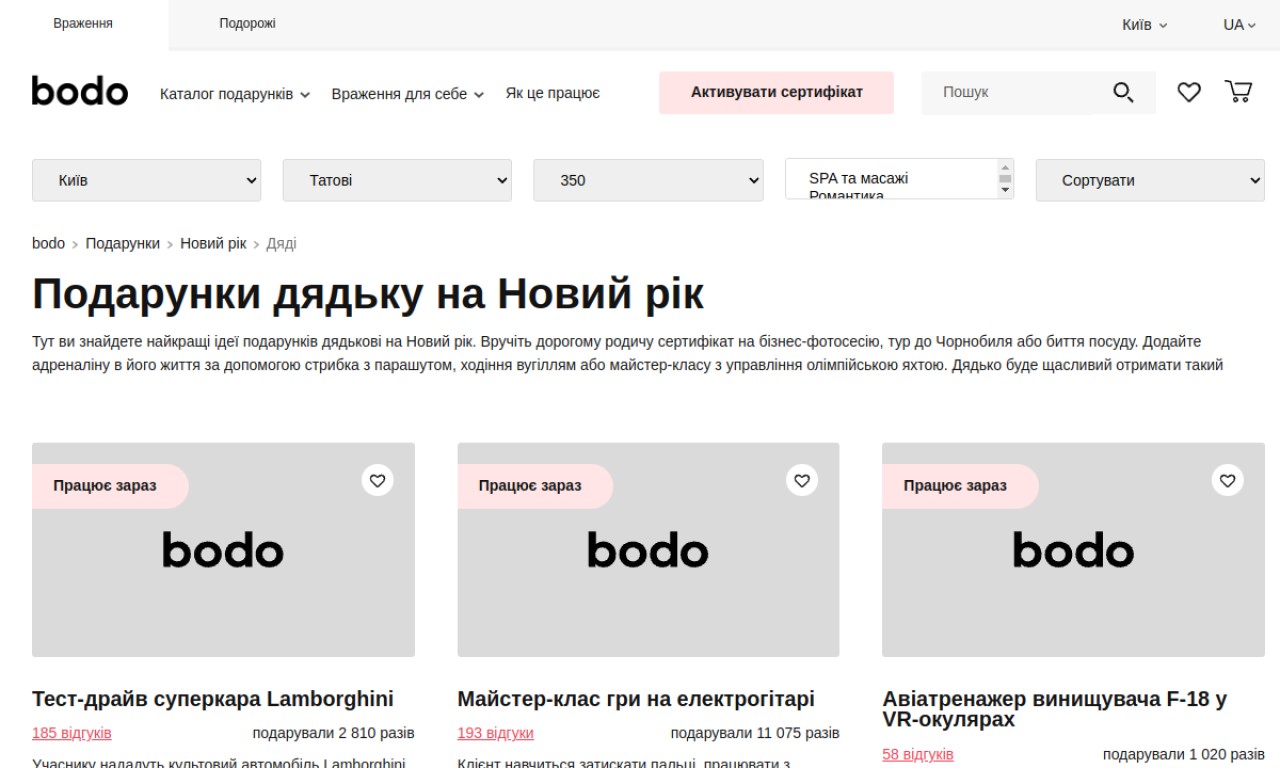Open the Татові recipient filter dropdown
This screenshot has width=1280, height=768.
397,180
